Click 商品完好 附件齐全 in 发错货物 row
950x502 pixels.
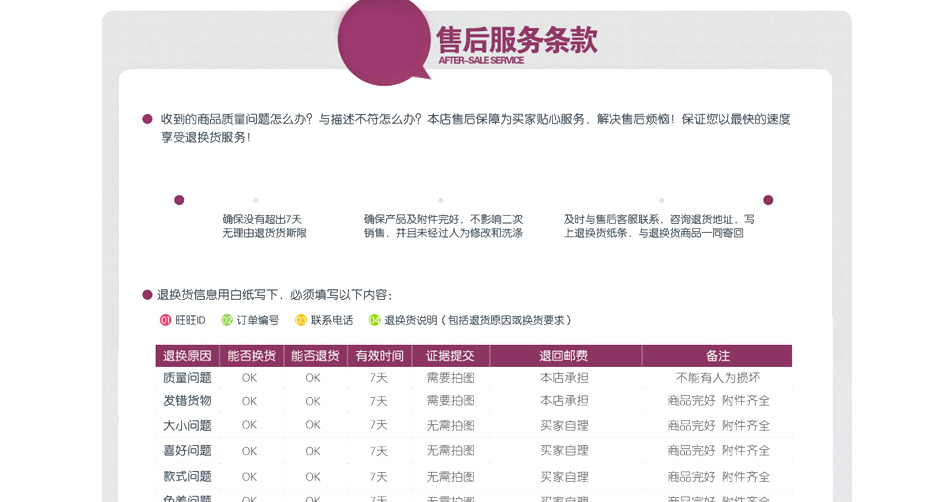tap(719, 401)
